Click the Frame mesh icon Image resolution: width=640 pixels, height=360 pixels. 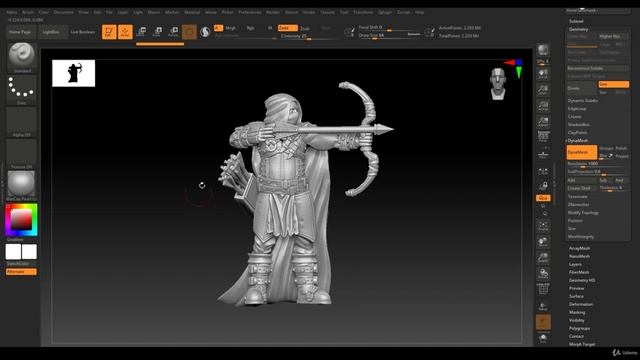[543, 226]
